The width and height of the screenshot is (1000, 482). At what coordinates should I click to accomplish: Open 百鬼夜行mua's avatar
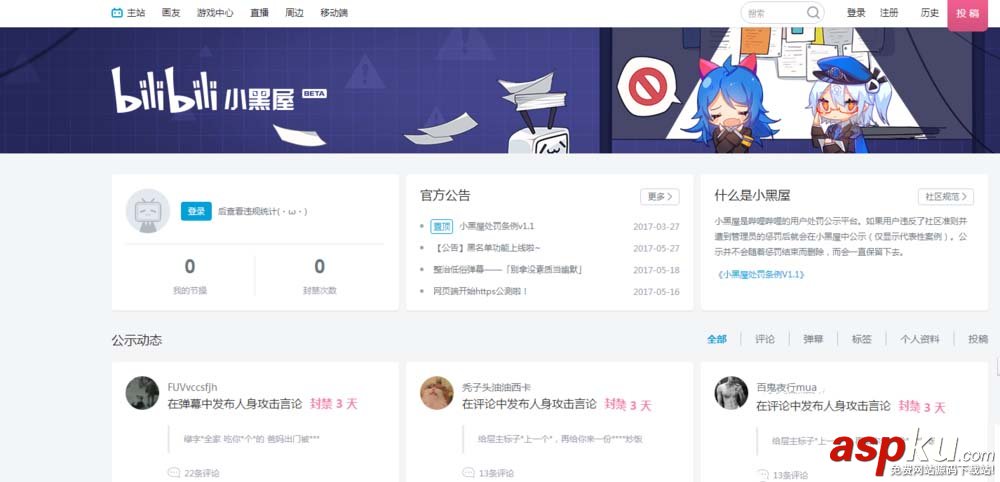pyautogui.click(x=731, y=393)
